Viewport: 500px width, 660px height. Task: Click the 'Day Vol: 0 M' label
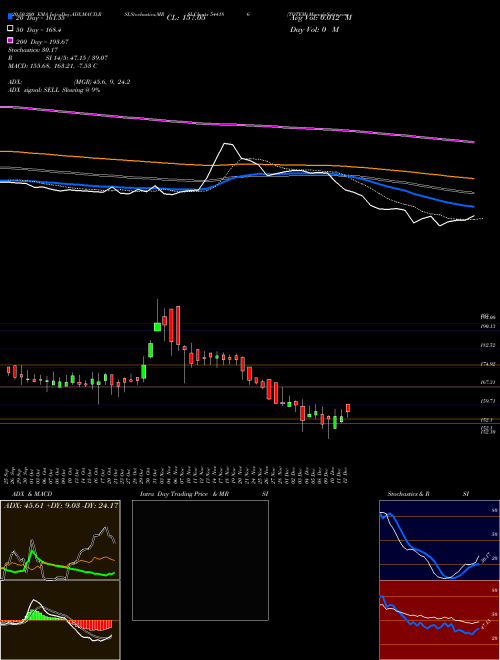pos(315,29)
